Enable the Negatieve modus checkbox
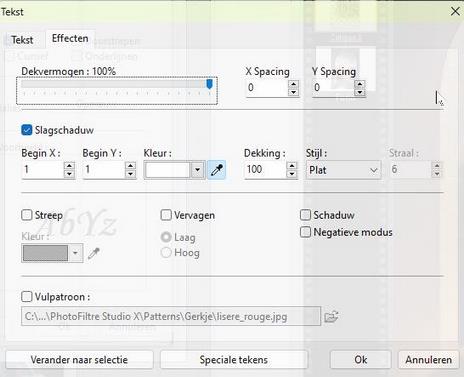The image size is (464, 377). (x=305, y=232)
